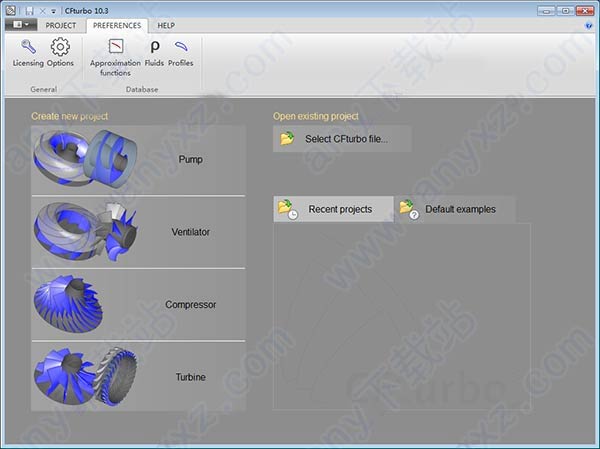This screenshot has height=449, width=600.
Task: Click the Recent projects folder clock icon
Action: [288, 209]
